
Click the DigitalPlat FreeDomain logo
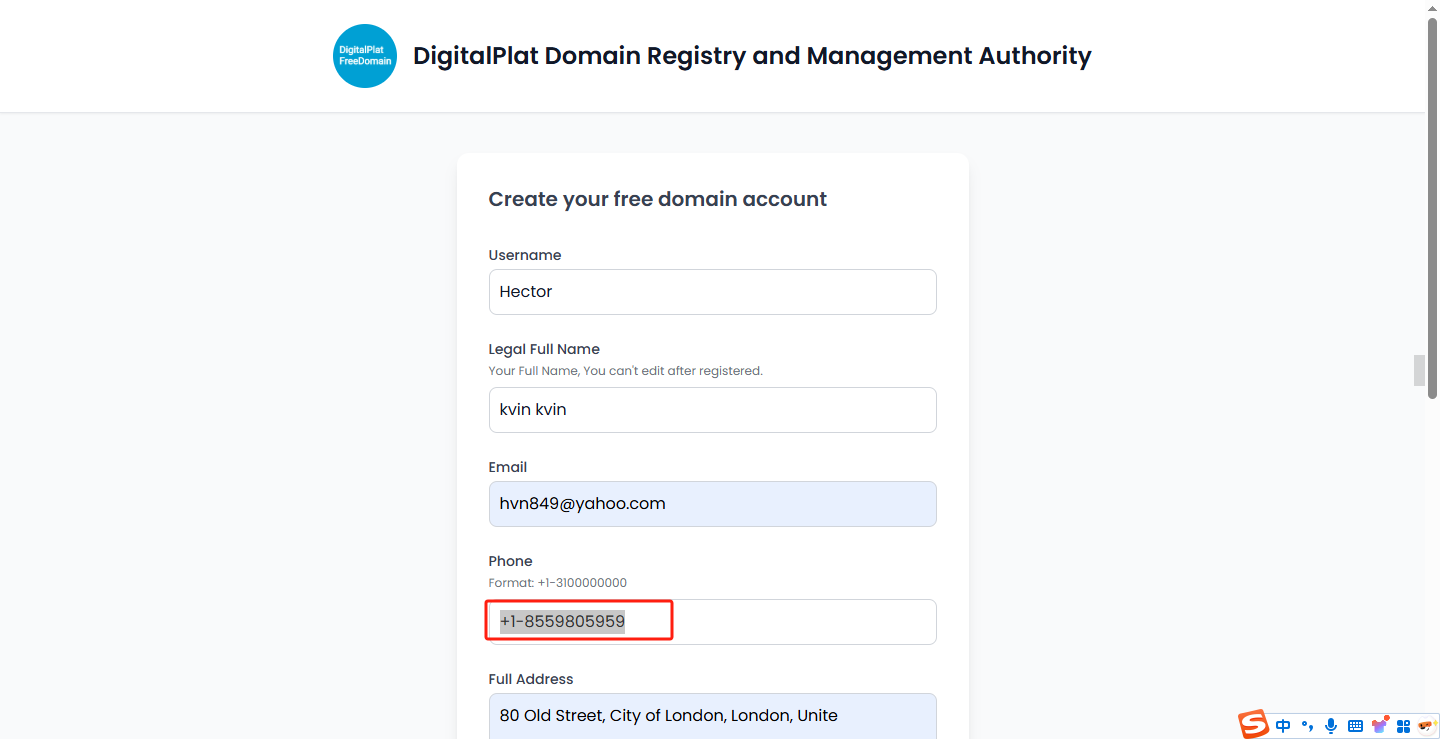click(365, 56)
